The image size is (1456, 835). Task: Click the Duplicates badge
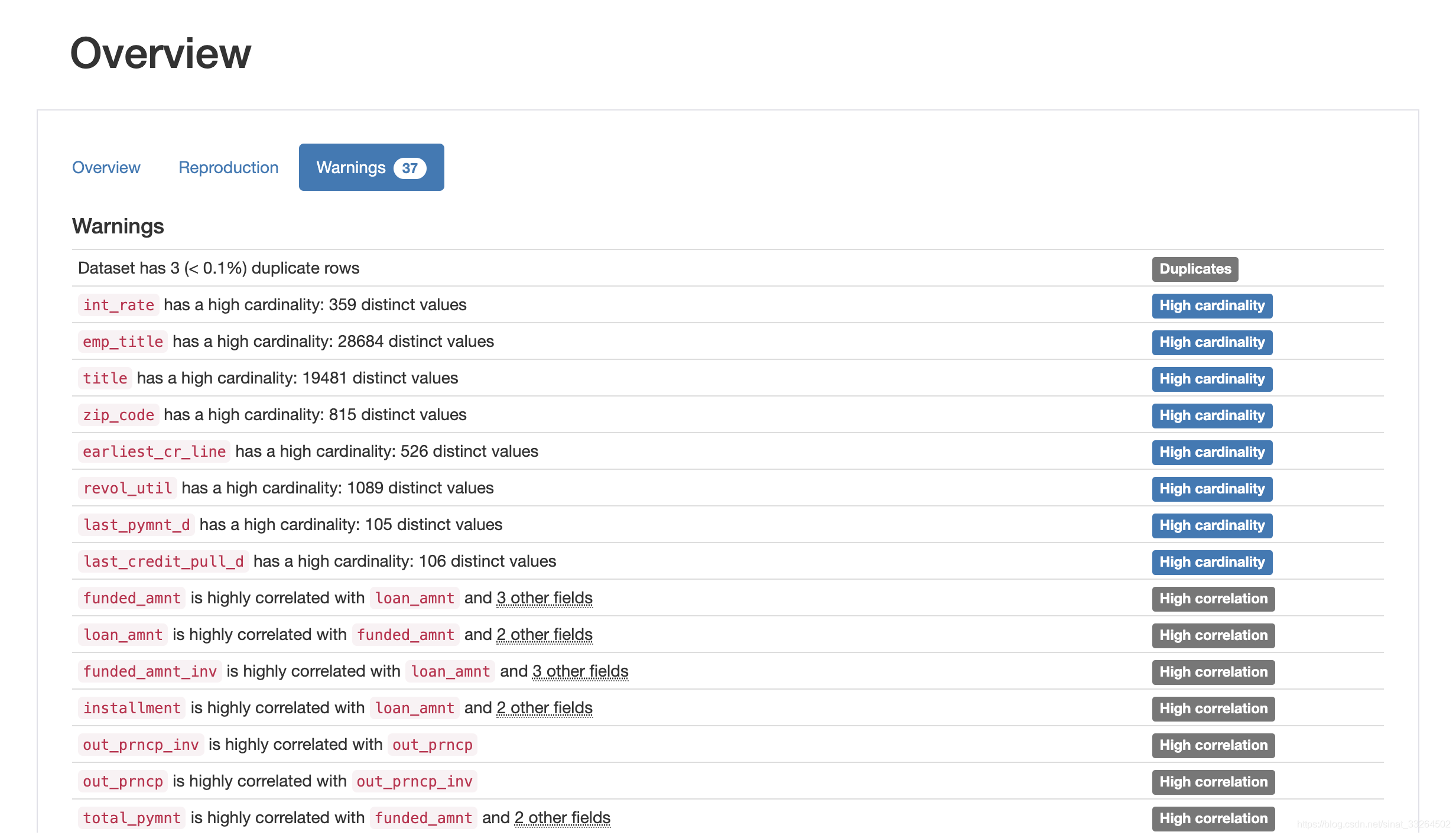click(1194, 269)
